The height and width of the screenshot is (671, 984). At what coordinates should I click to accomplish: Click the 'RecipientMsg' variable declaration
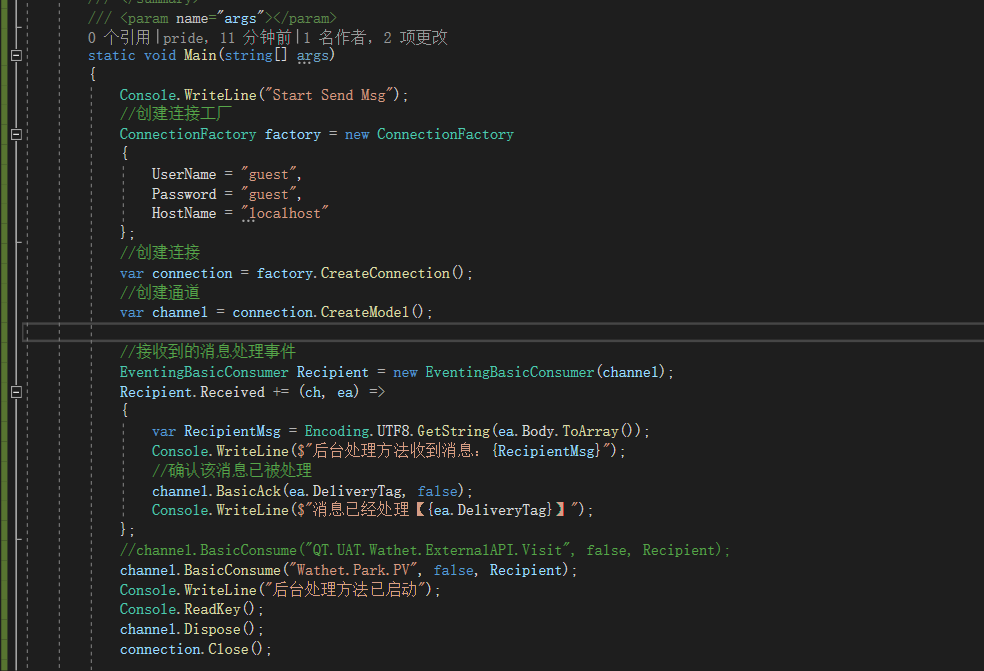[232, 431]
